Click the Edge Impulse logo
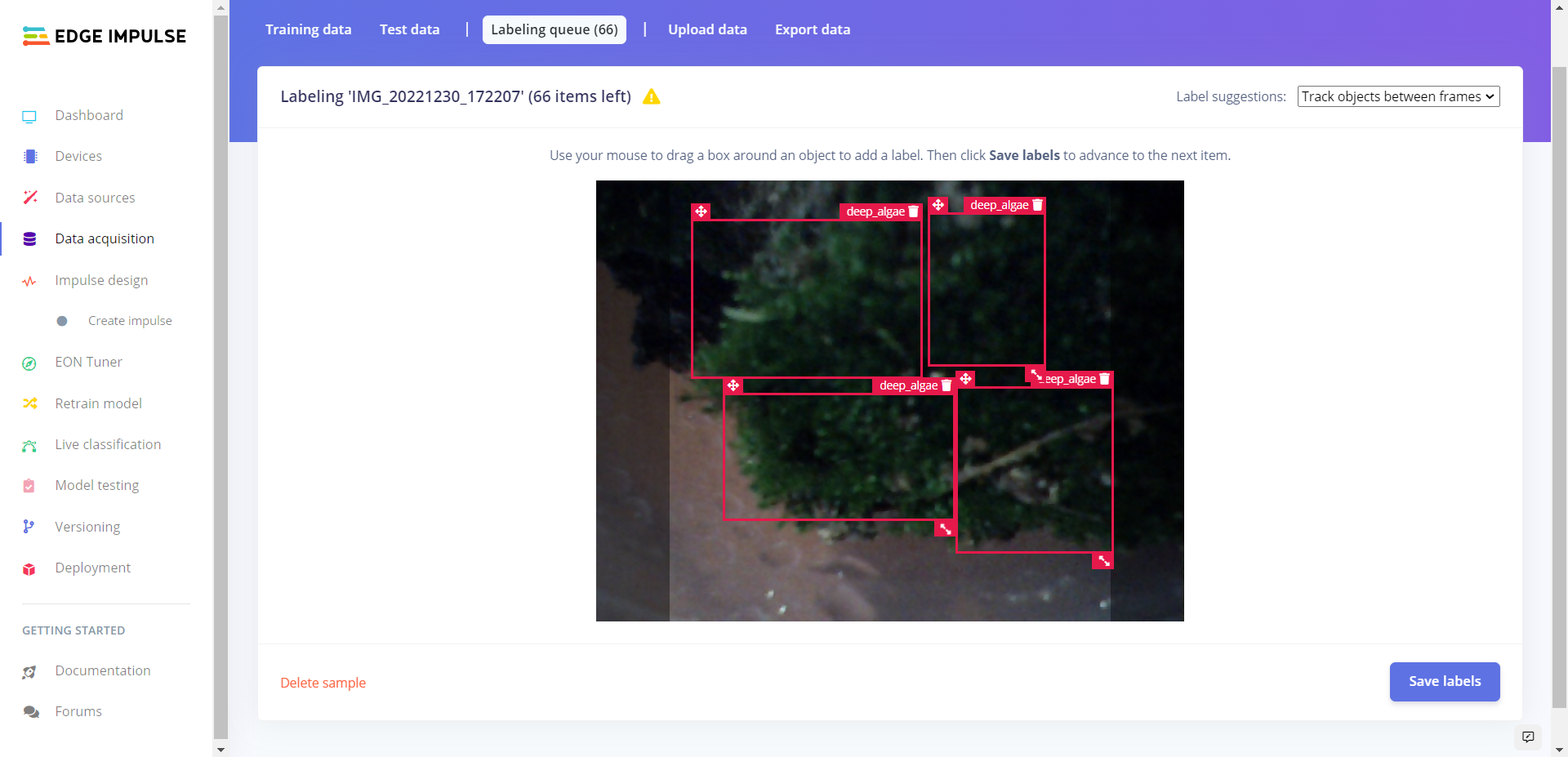 (105, 36)
